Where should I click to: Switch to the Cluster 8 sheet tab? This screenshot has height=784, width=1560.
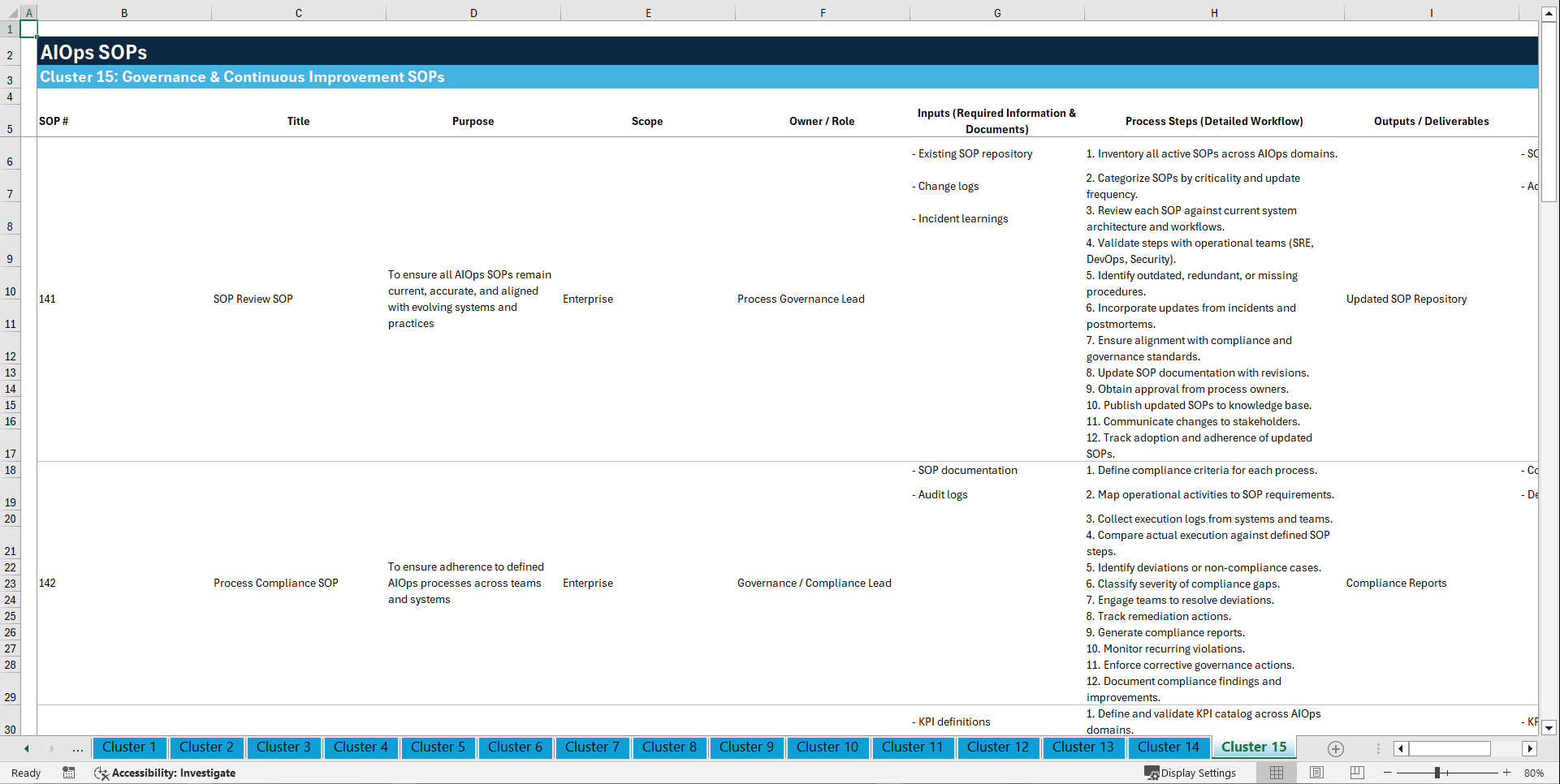[669, 747]
